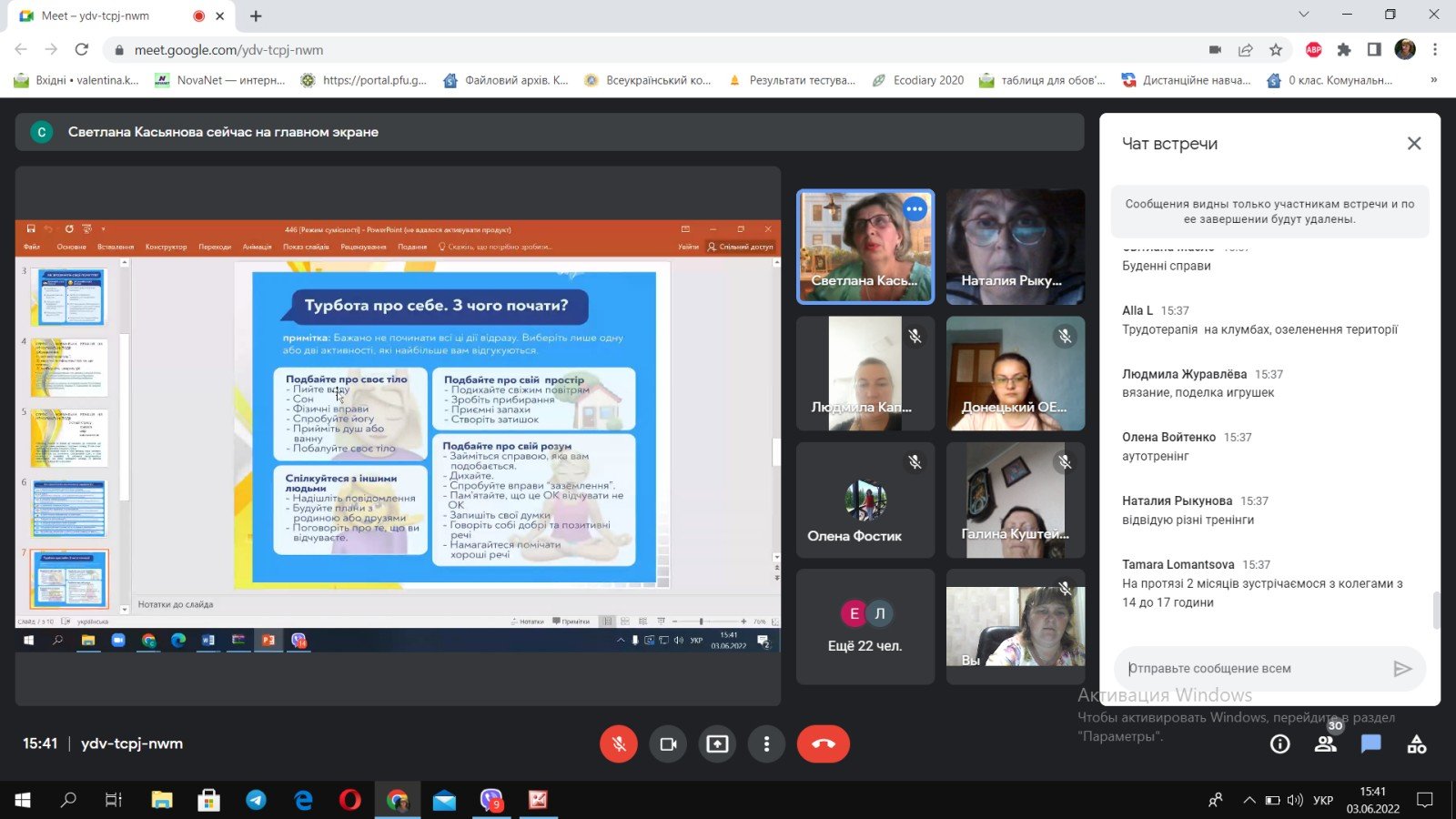Open the ABP extension icon
The image size is (1456, 819).
click(x=1313, y=50)
